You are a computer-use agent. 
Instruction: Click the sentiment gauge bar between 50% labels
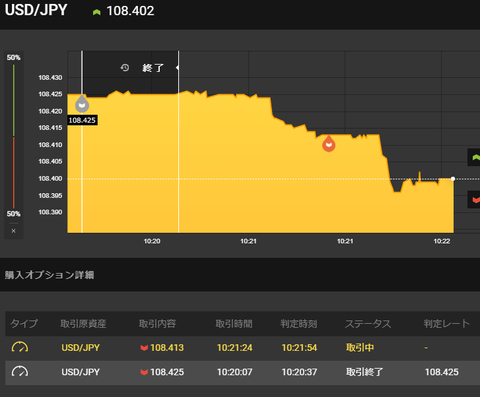14,136
